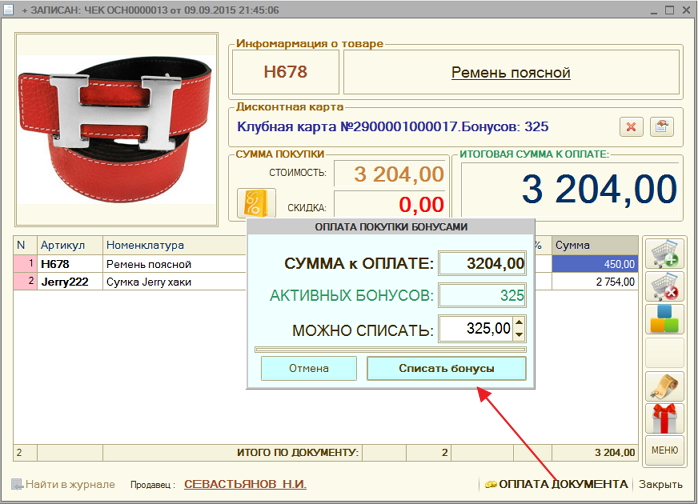Decrease Можно списать value with down arrow

pyautogui.click(x=519, y=334)
